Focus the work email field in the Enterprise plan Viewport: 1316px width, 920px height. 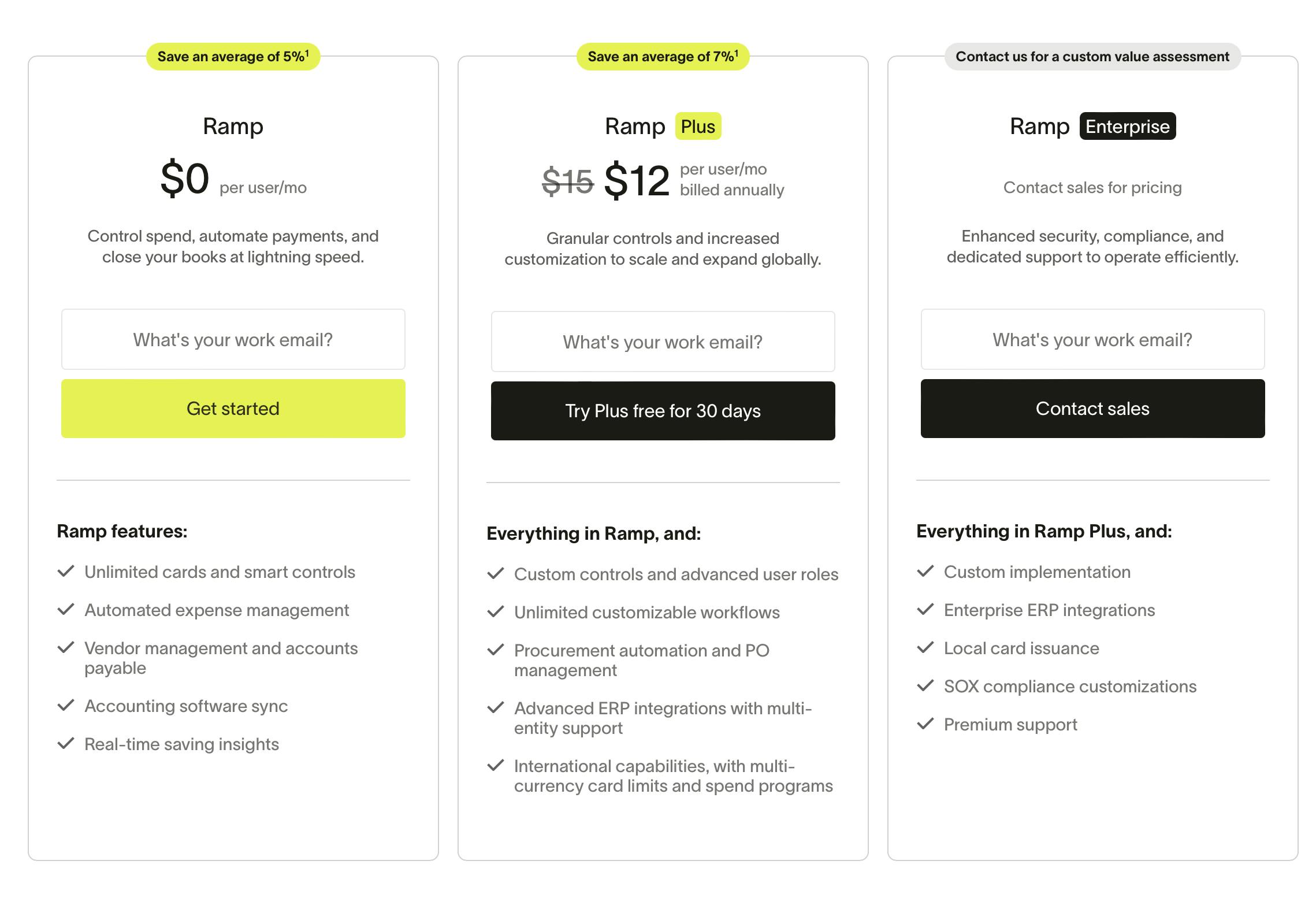[x=1092, y=340]
